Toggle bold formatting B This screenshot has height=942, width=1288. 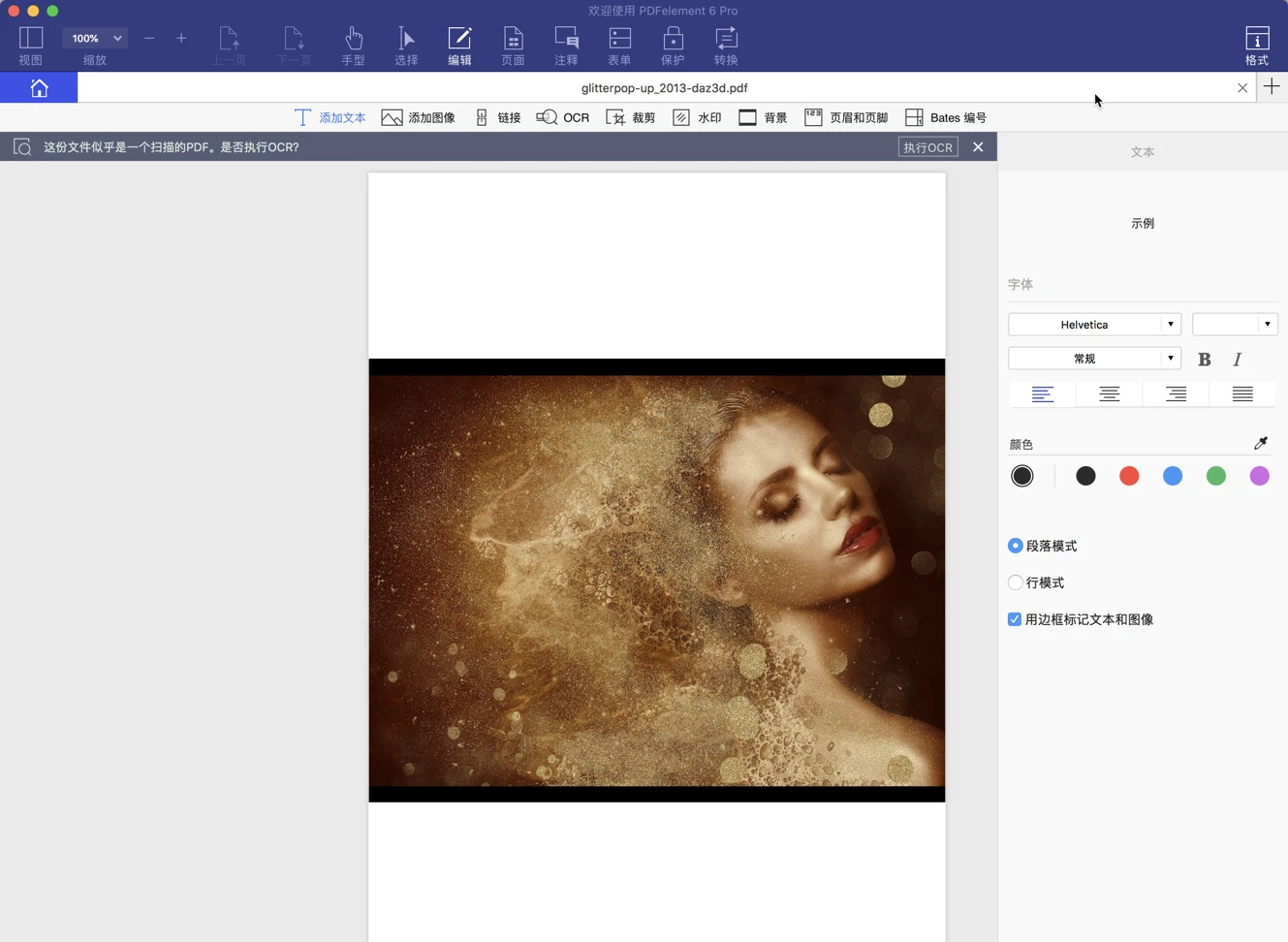pos(1205,360)
